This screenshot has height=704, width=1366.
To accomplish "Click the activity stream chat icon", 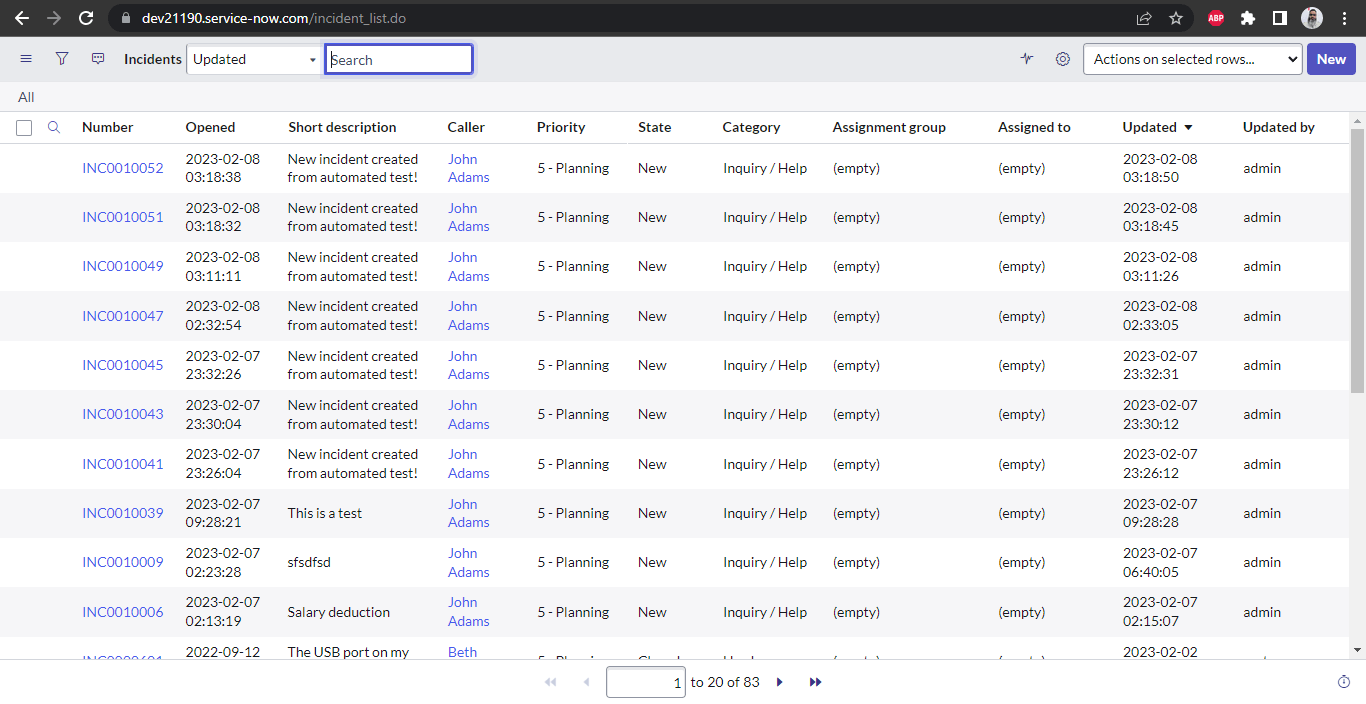I will pyautogui.click(x=98, y=59).
